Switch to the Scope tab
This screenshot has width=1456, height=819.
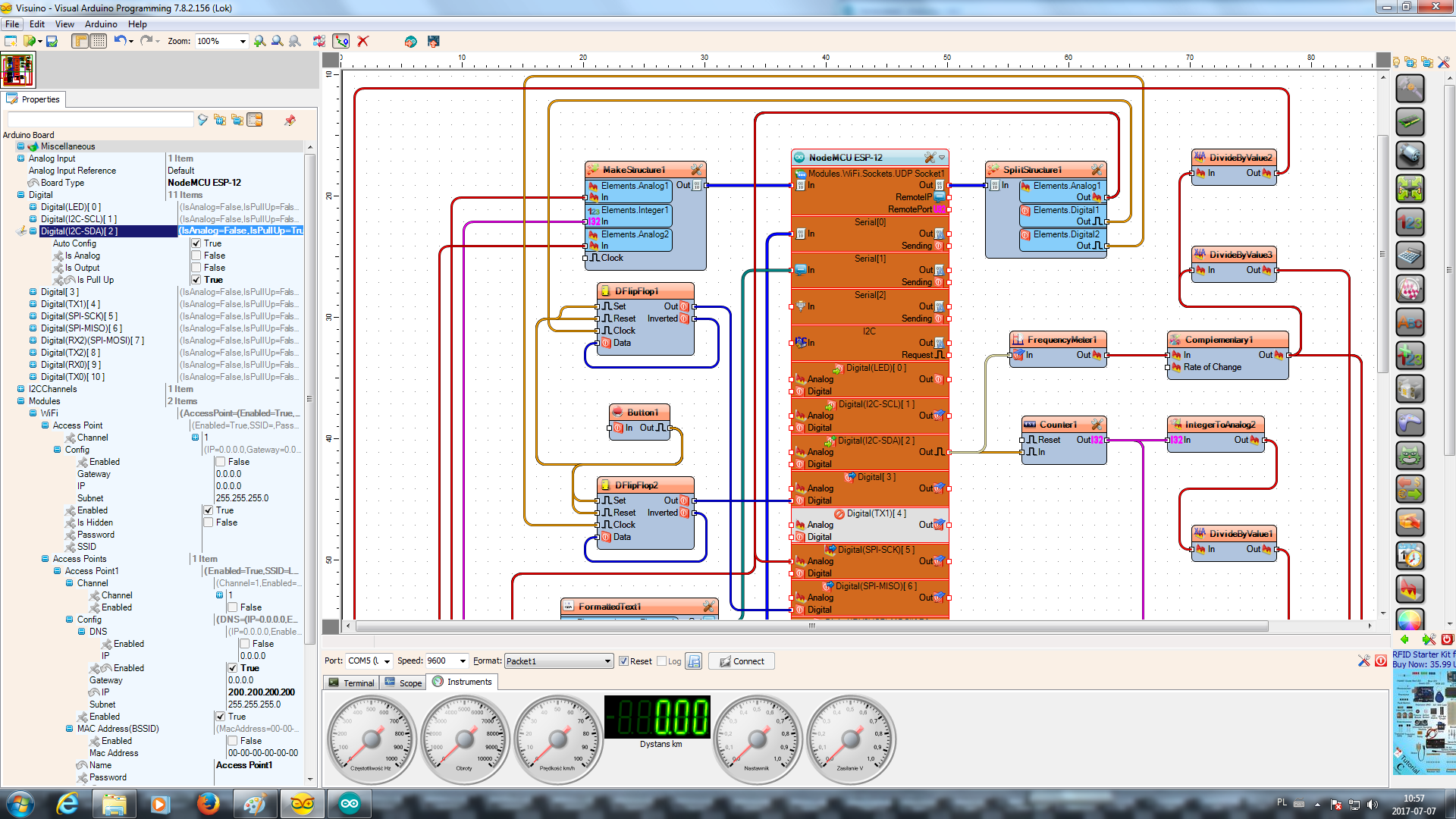coord(403,682)
